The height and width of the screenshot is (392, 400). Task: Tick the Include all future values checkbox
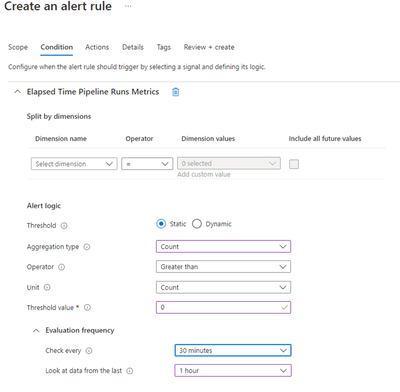click(x=294, y=164)
